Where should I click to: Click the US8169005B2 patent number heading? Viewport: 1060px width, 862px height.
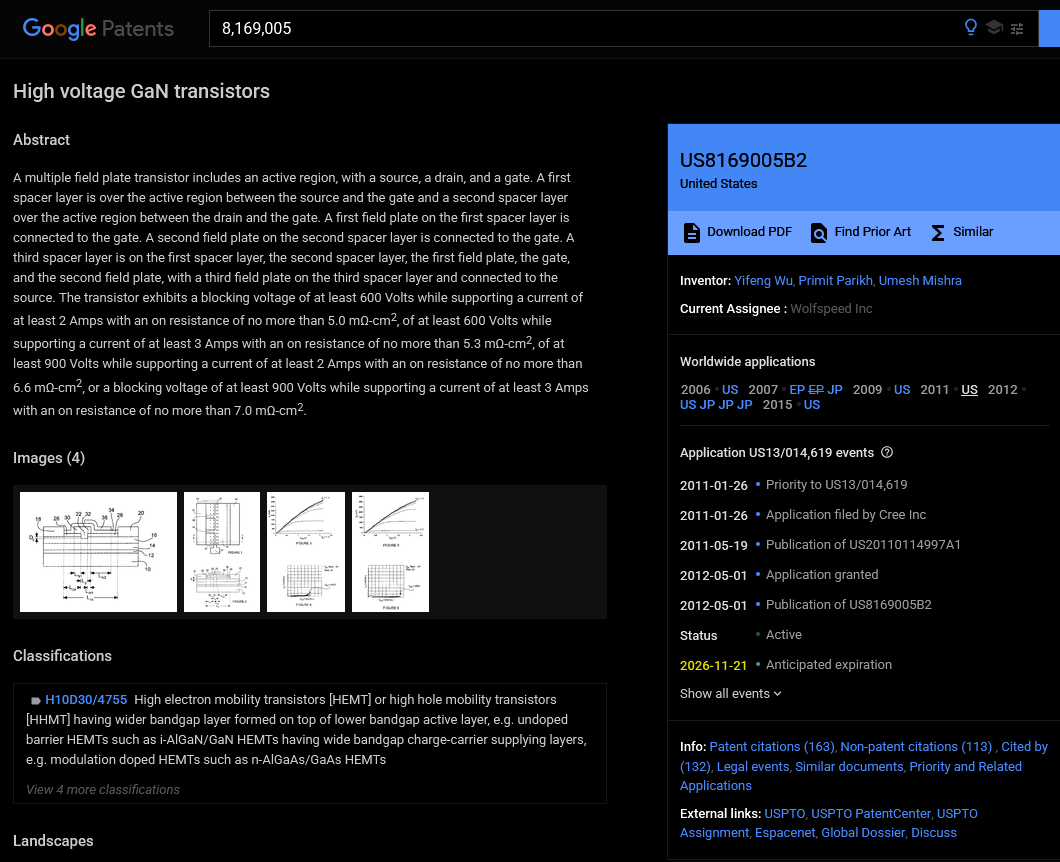click(x=743, y=160)
